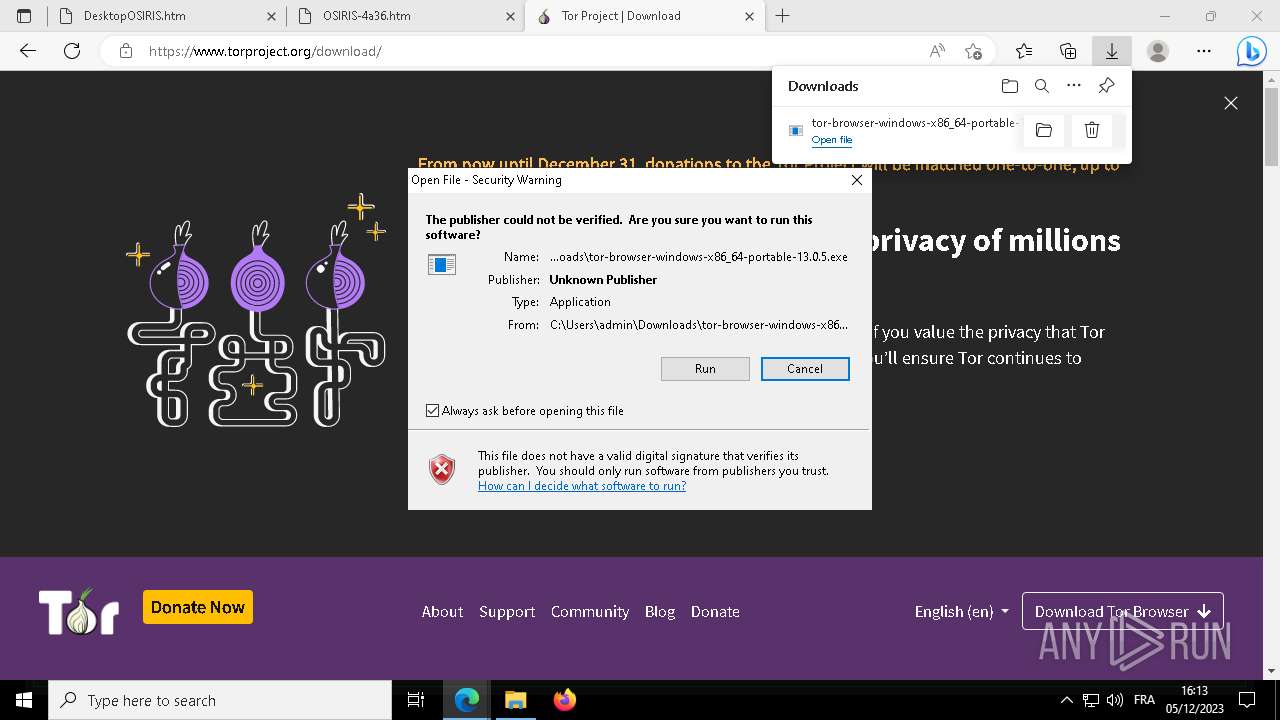1280x720 pixels.
Task: Uncheck Always ask before opening this file
Action: coord(433,411)
